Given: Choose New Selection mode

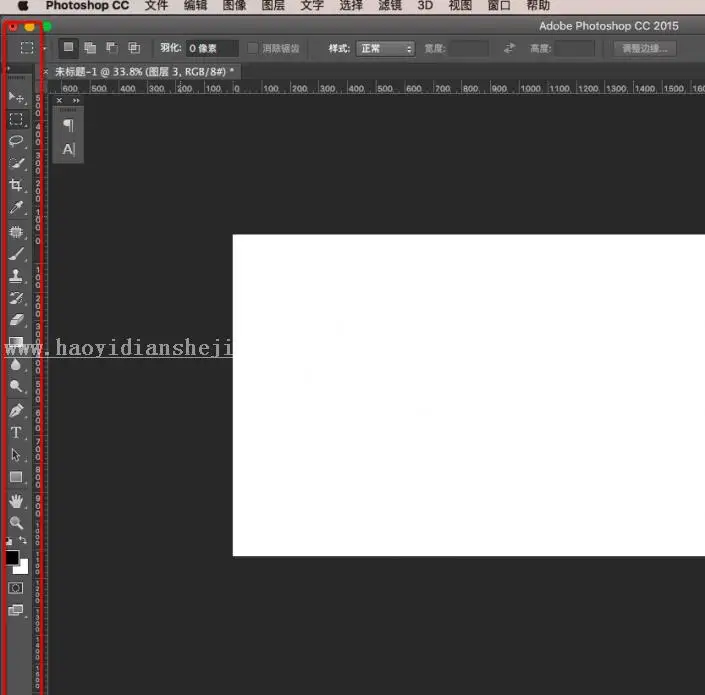Looking at the screenshot, I should pyautogui.click(x=68, y=48).
